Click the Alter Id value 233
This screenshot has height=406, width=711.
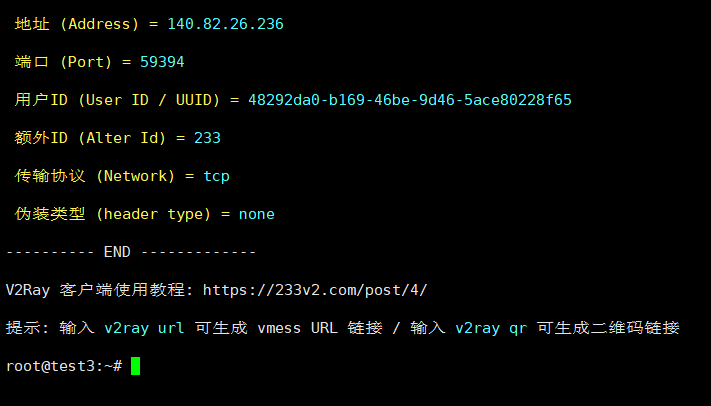tap(207, 138)
